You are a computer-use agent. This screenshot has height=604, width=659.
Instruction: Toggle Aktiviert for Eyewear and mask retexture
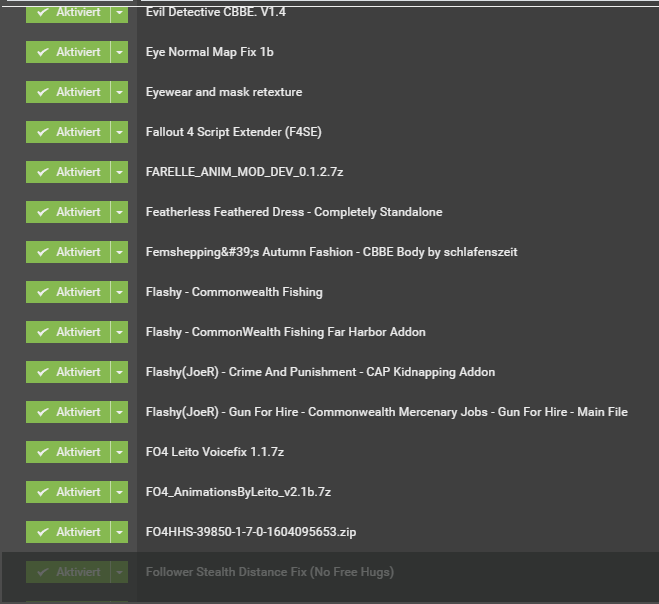tap(68, 92)
